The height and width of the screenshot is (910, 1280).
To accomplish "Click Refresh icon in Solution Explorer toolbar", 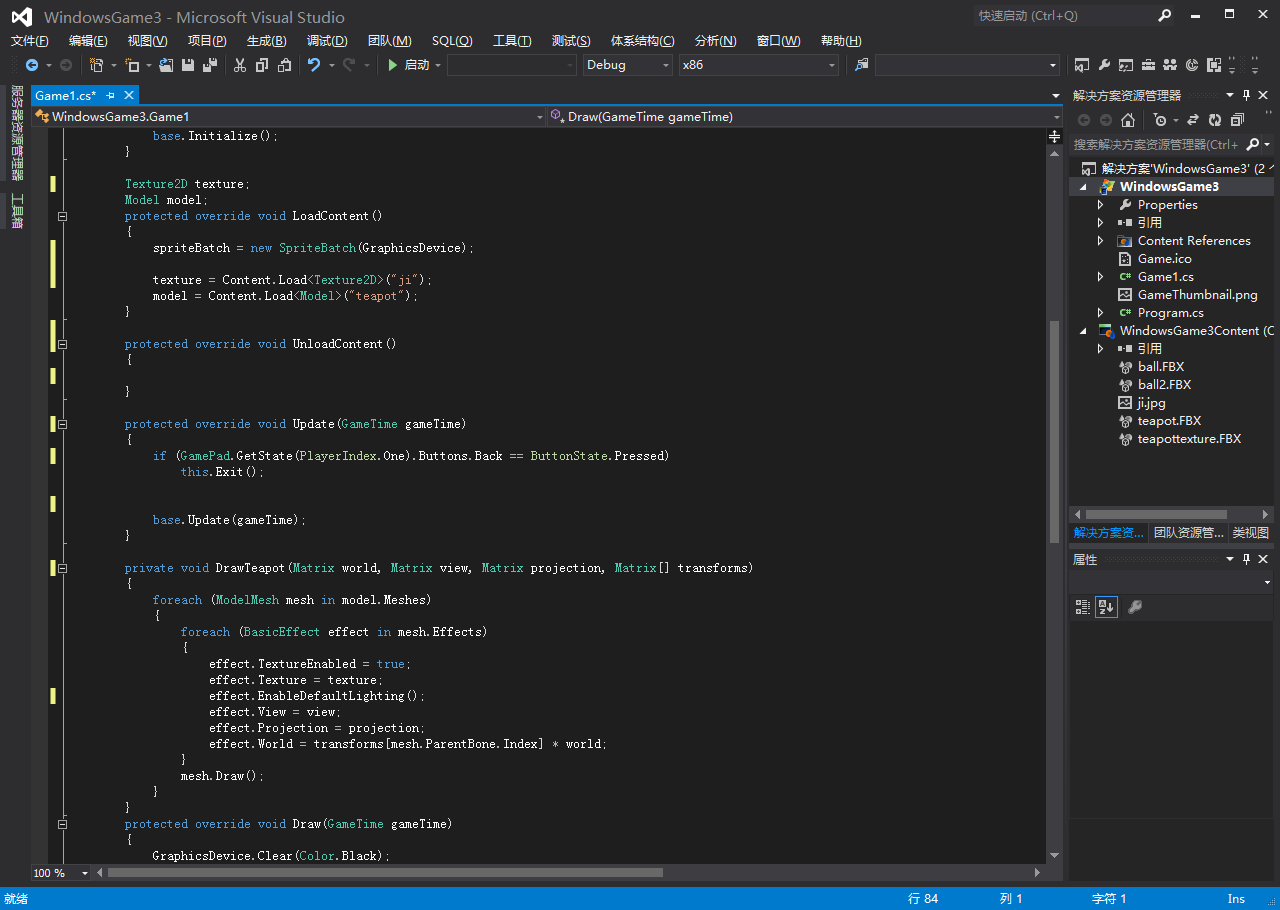I will click(x=1215, y=120).
